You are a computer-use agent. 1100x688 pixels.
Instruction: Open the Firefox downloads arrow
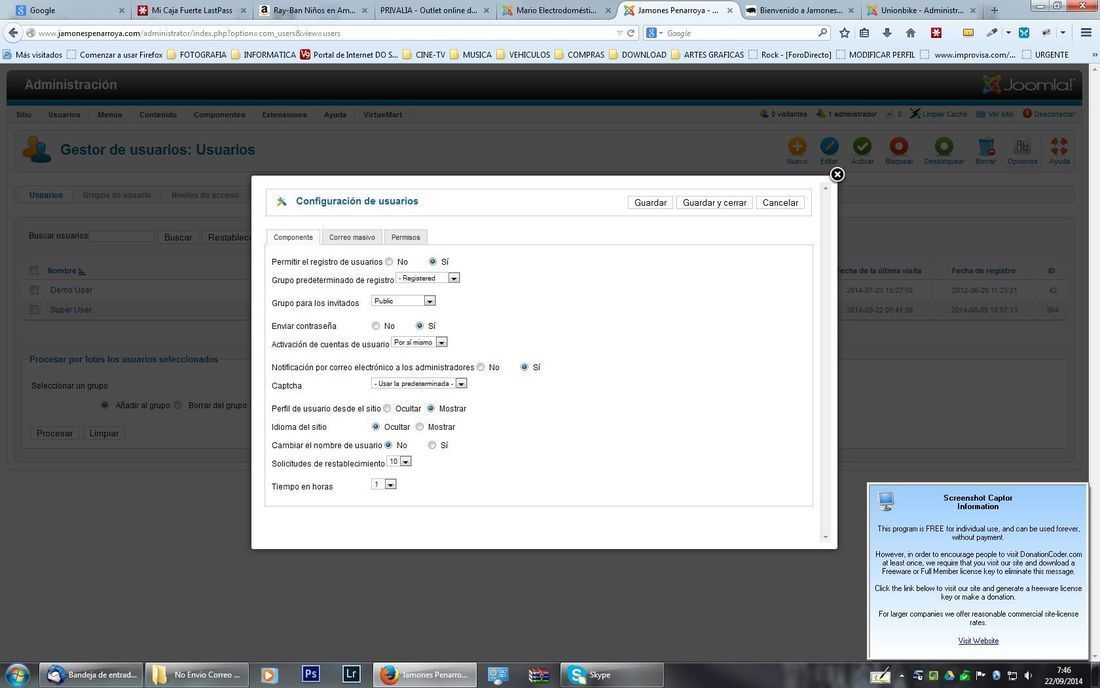pyautogui.click(x=887, y=32)
